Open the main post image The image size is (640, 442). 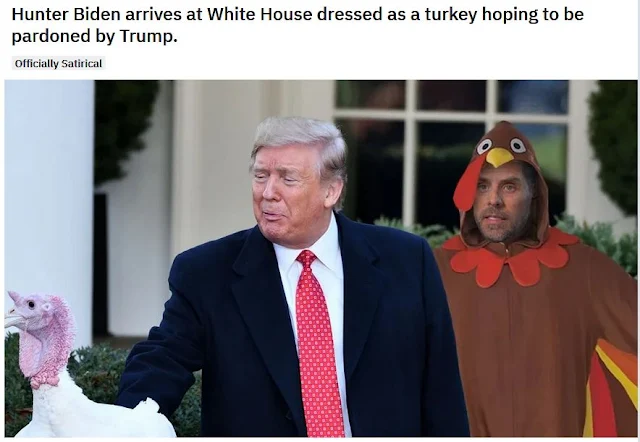321,258
